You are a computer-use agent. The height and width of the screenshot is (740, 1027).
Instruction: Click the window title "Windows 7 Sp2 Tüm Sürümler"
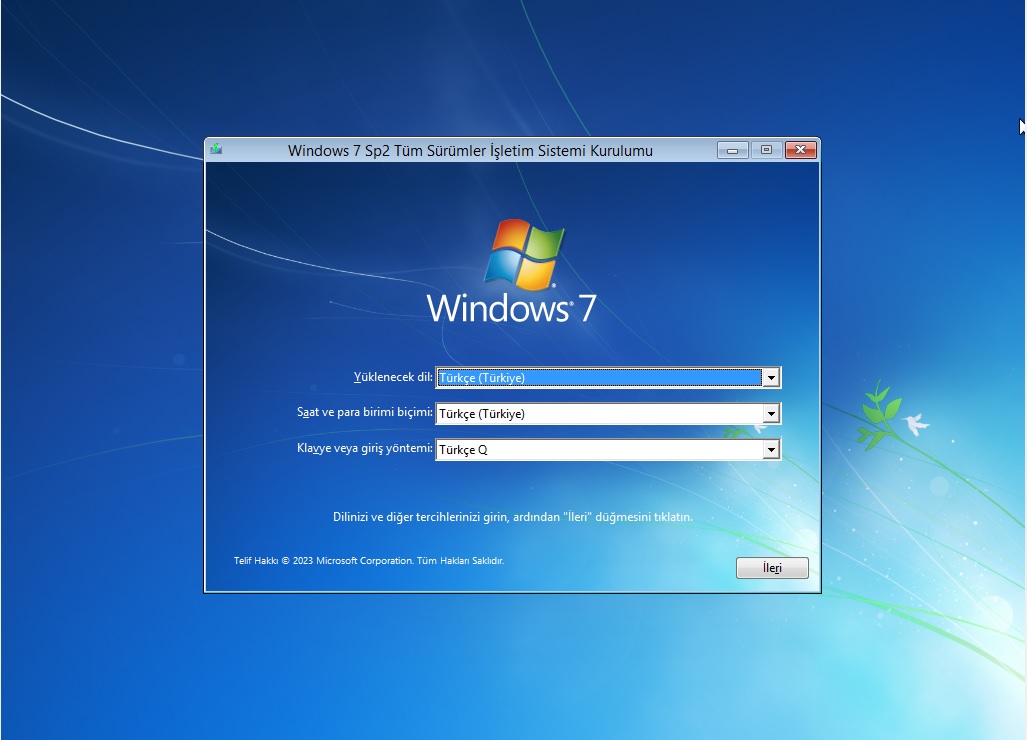coord(470,151)
